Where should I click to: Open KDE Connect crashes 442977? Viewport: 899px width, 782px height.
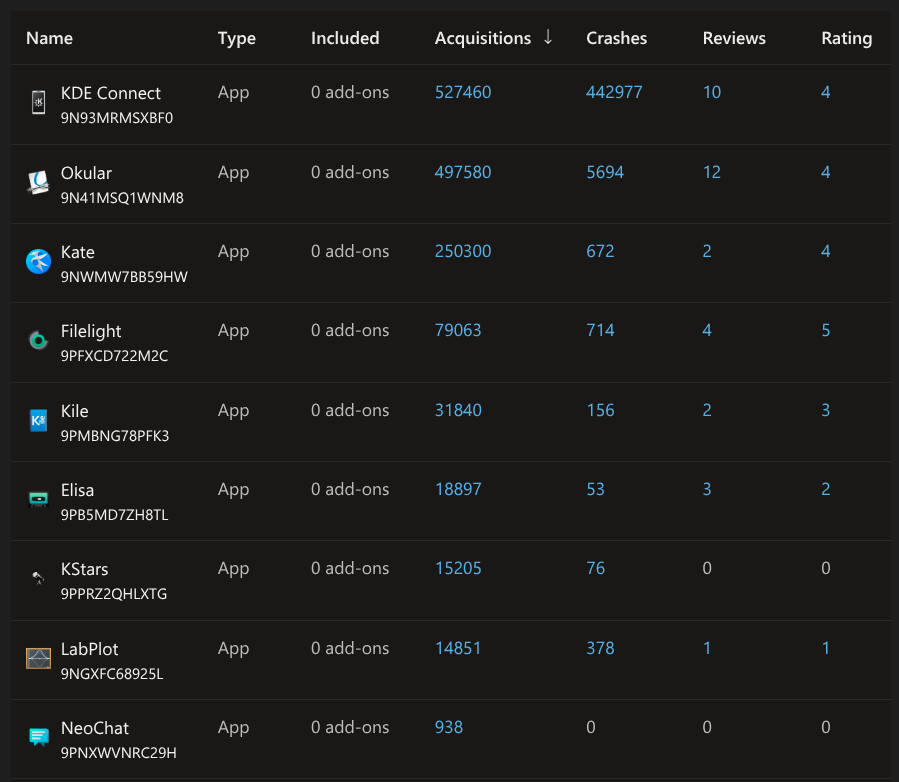[614, 92]
